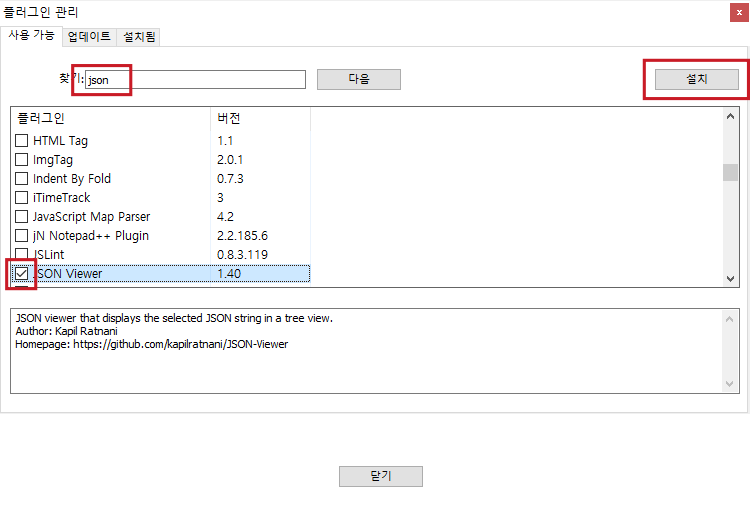Tick the HTML Tag plugin checkbox
The width and height of the screenshot is (750, 514).
[22, 141]
